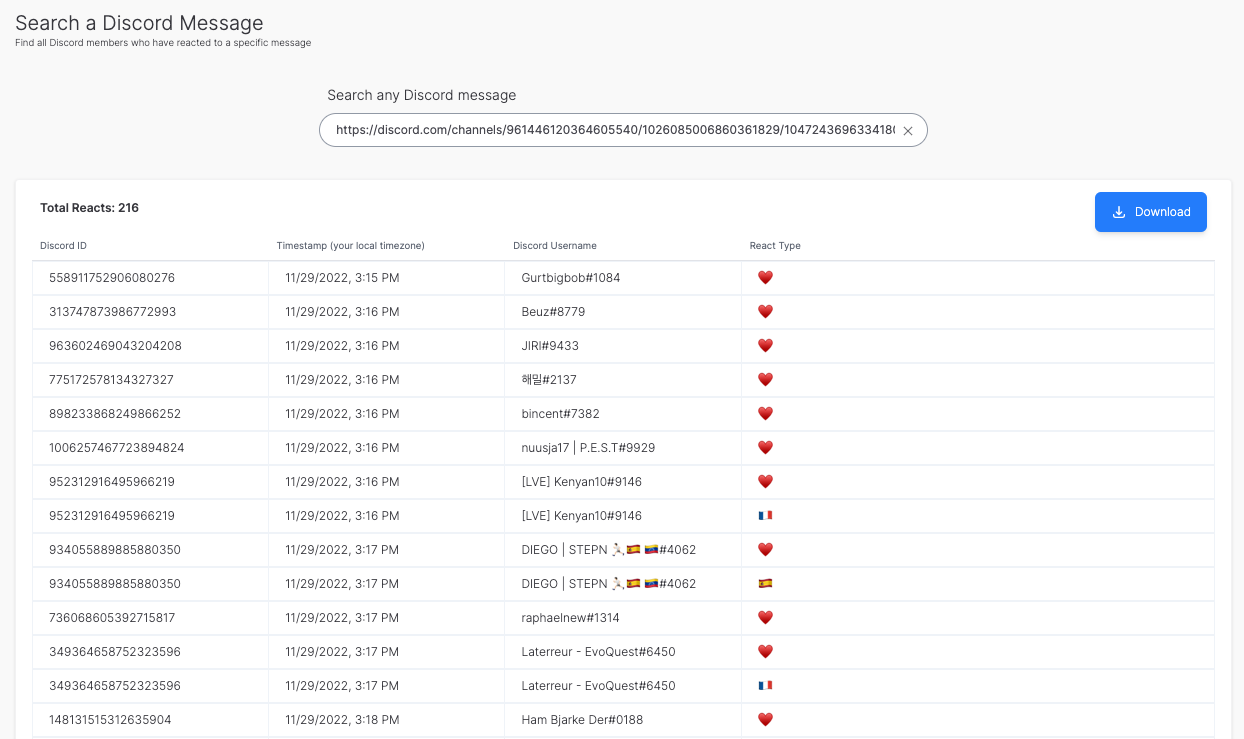The image size is (1244, 739).
Task: Select Discord ID 313747873986772993
Action: click(112, 312)
